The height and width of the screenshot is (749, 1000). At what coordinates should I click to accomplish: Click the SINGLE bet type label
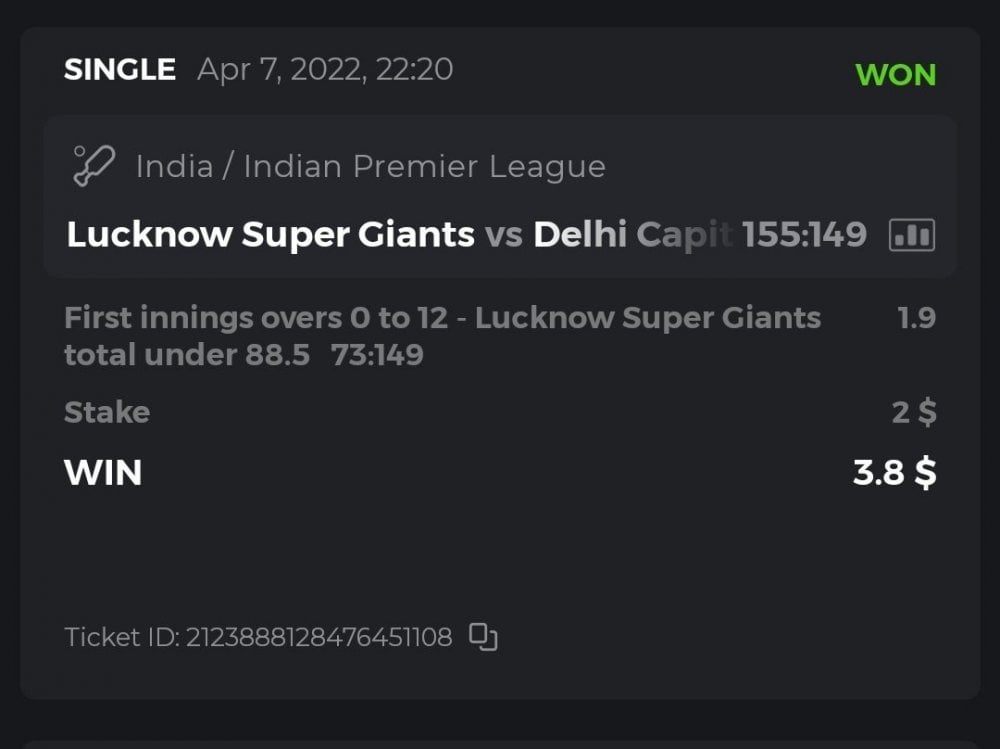tap(120, 70)
